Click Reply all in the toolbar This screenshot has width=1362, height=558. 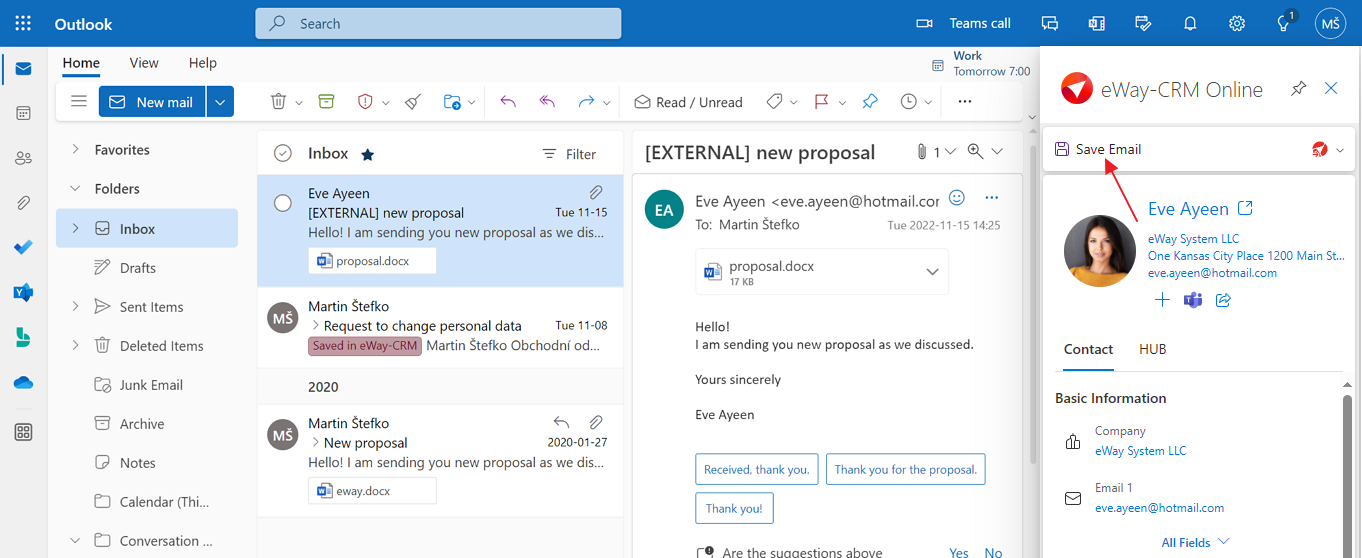tap(547, 101)
